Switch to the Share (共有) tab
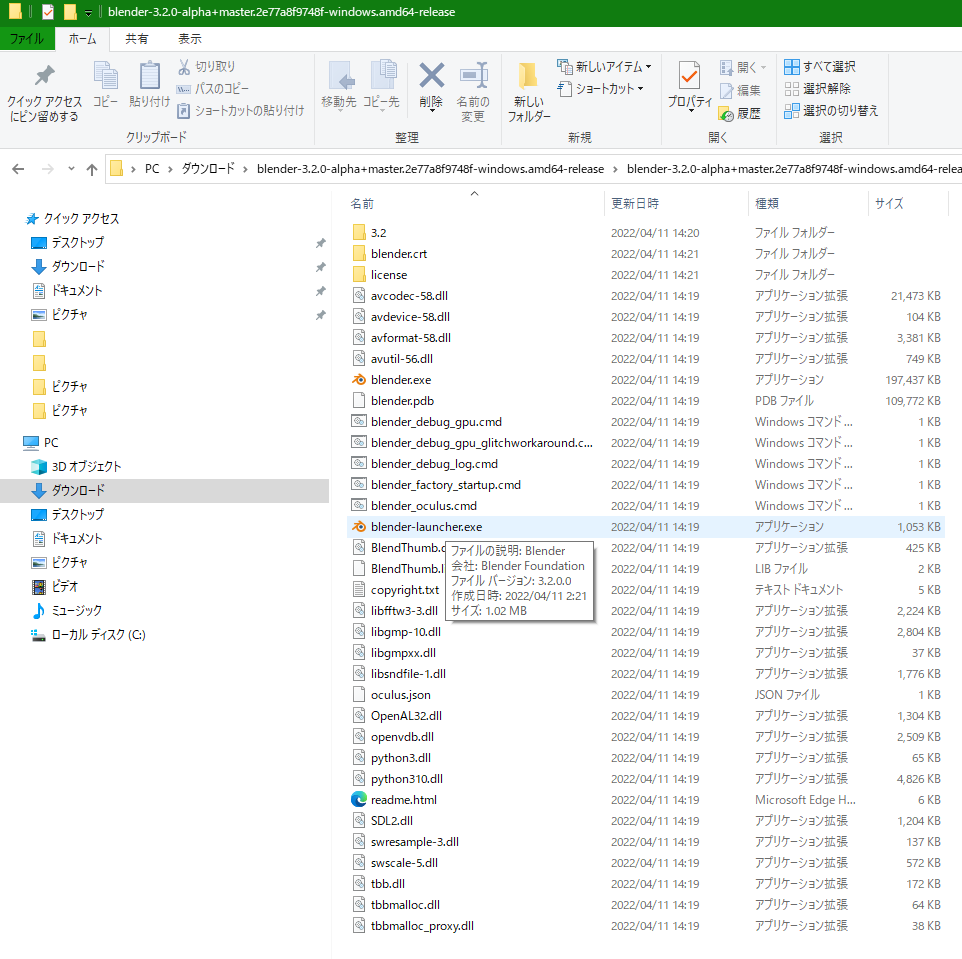The width and height of the screenshot is (962, 959). pyautogui.click(x=136, y=39)
